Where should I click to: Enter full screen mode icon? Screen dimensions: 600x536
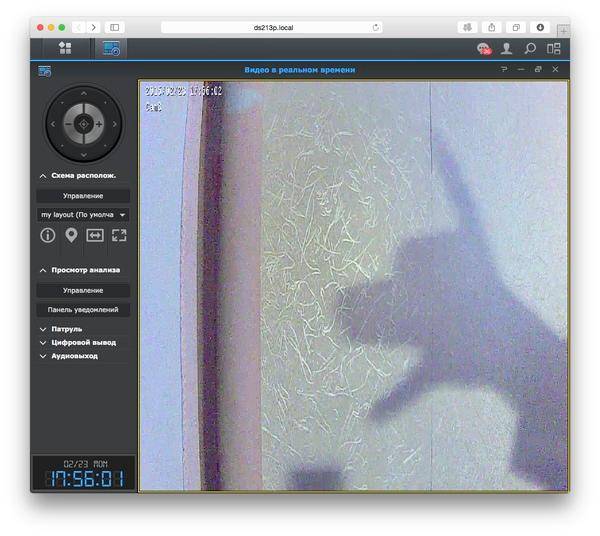pos(119,235)
